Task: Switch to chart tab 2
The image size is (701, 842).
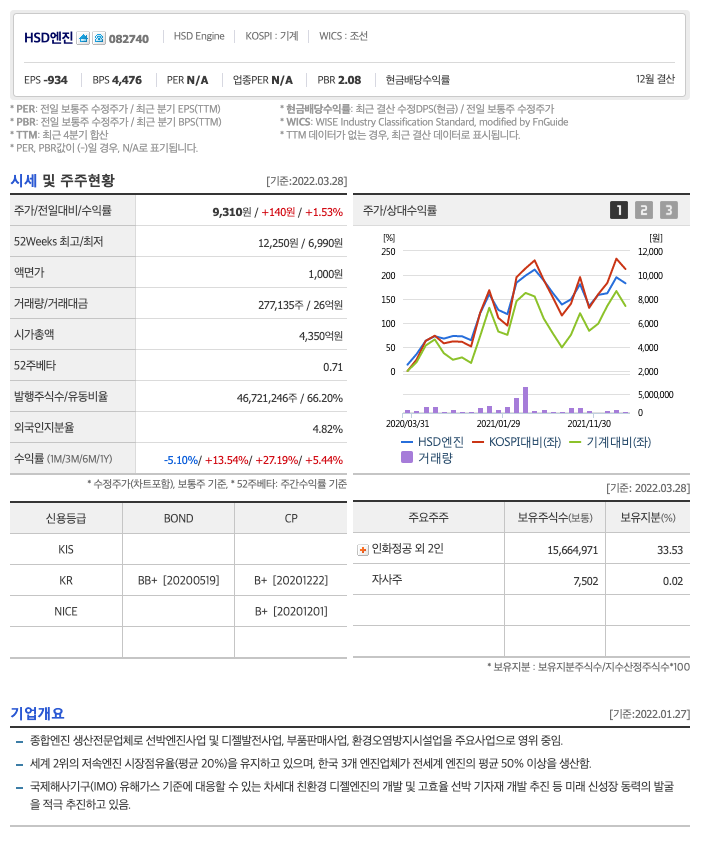Action: click(x=644, y=210)
